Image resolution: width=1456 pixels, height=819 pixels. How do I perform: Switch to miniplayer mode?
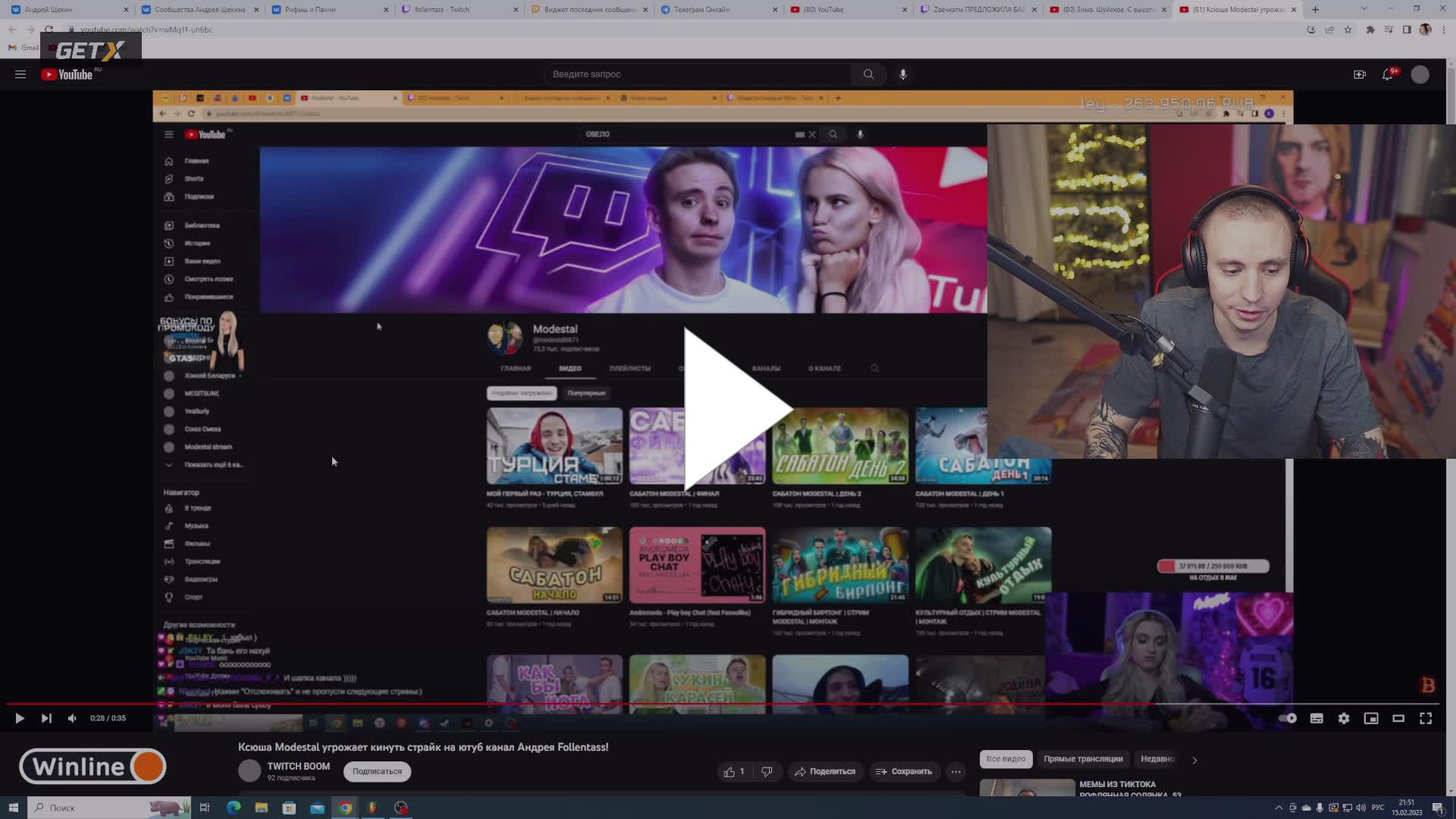coord(1371,718)
